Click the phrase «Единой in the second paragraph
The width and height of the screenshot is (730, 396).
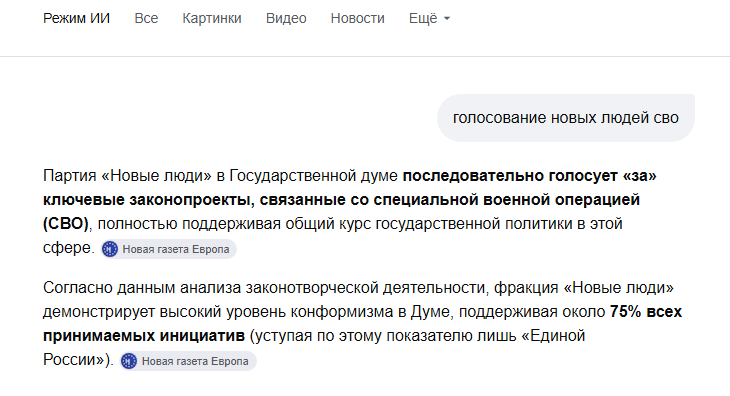point(553,336)
